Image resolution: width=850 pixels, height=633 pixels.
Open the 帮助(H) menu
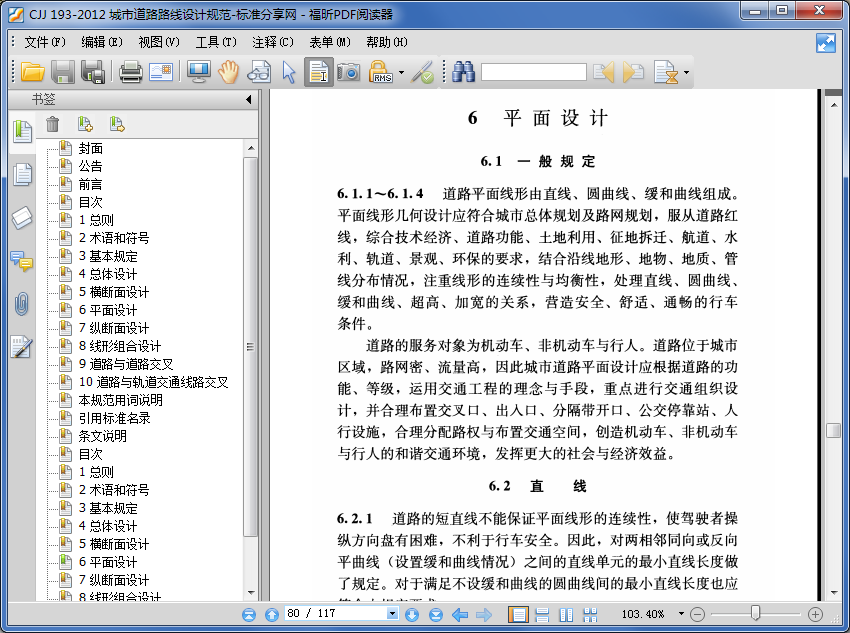387,42
